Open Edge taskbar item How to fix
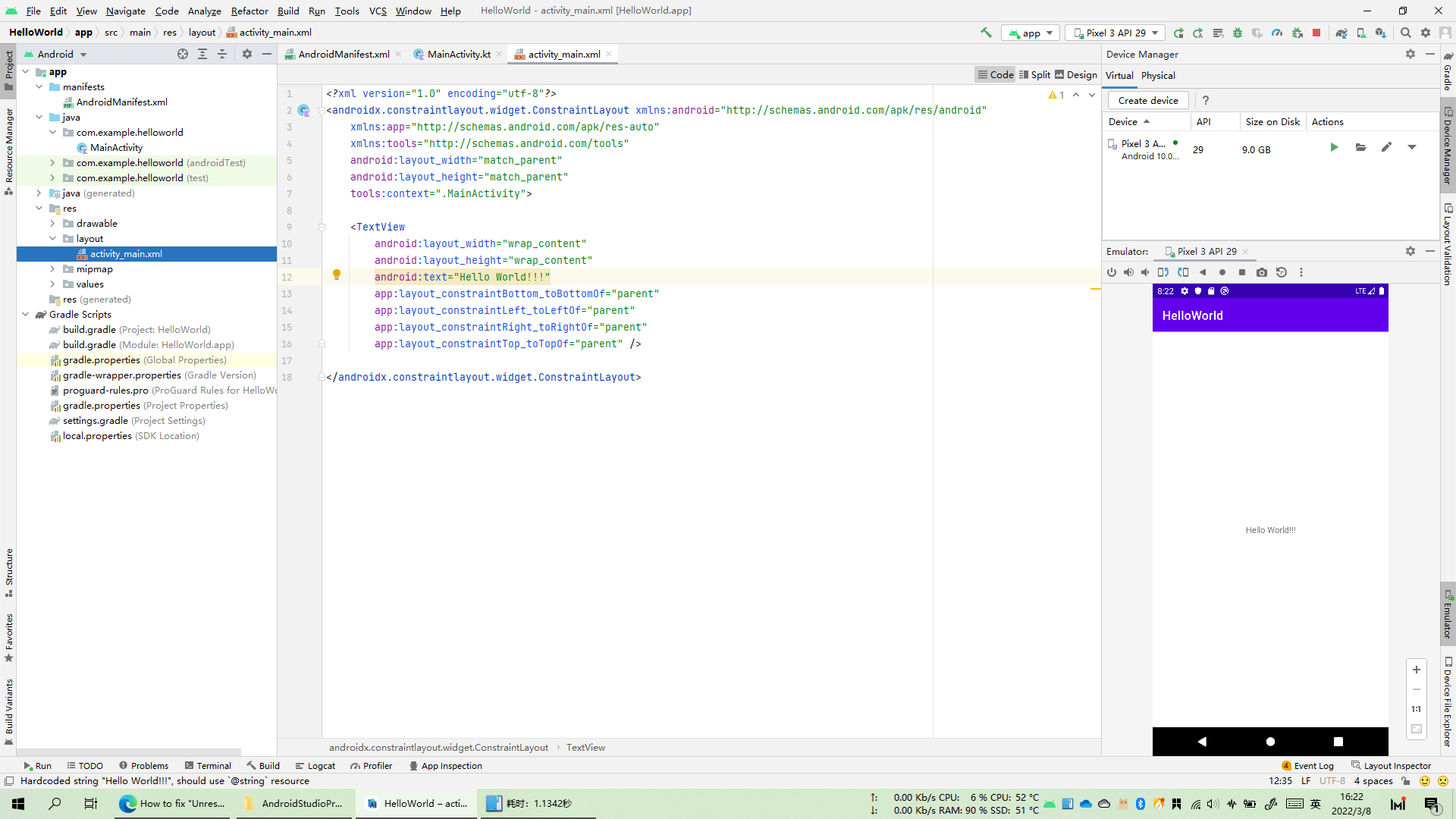1456x819 pixels. tap(174, 803)
